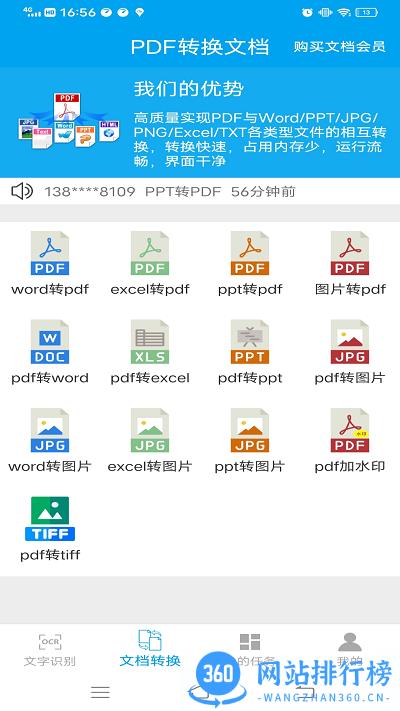Open the excel转图片 JPG icon

[x=150, y=430]
